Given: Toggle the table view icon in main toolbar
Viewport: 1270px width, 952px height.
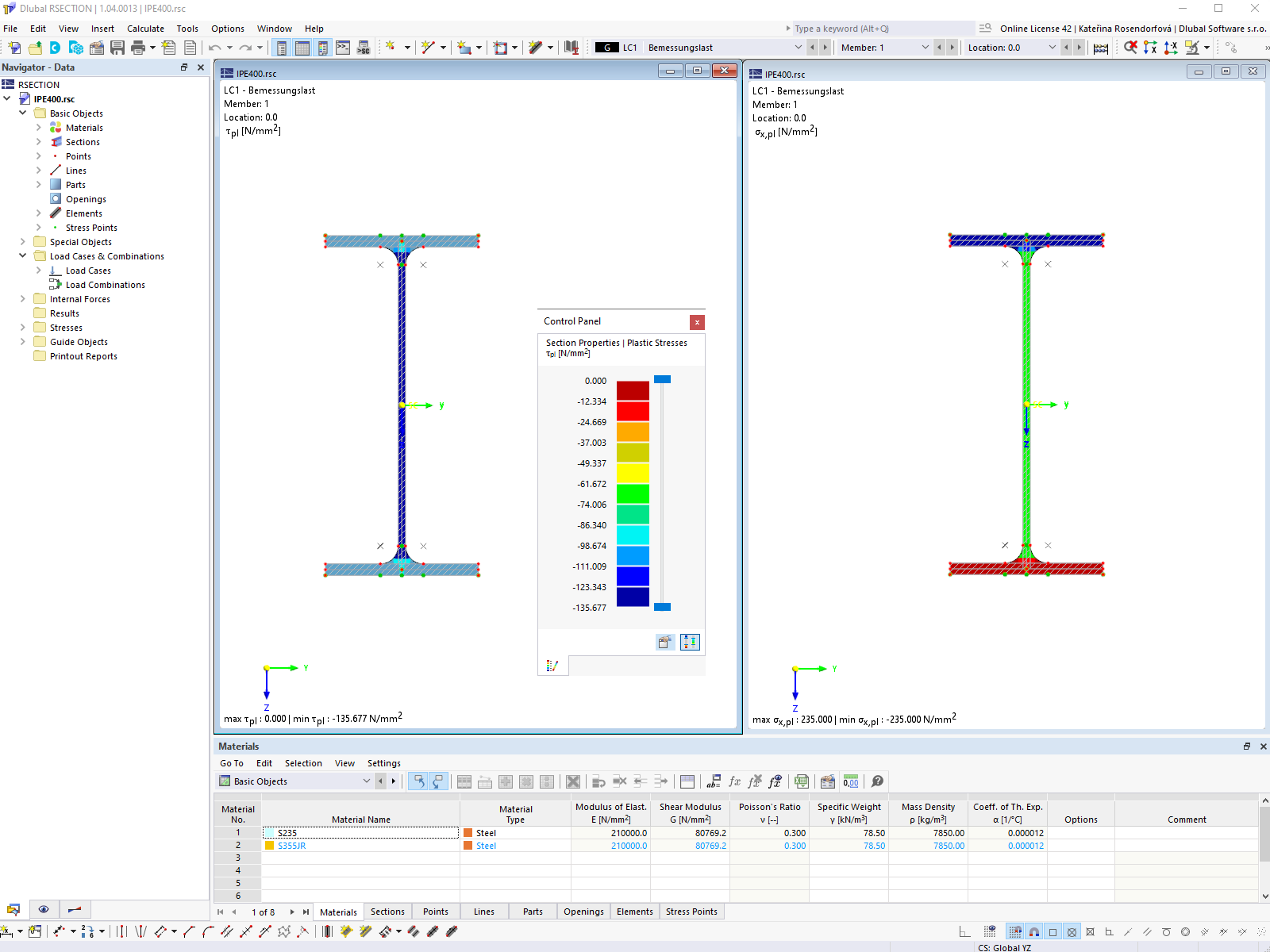Looking at the screenshot, I should pos(302,48).
